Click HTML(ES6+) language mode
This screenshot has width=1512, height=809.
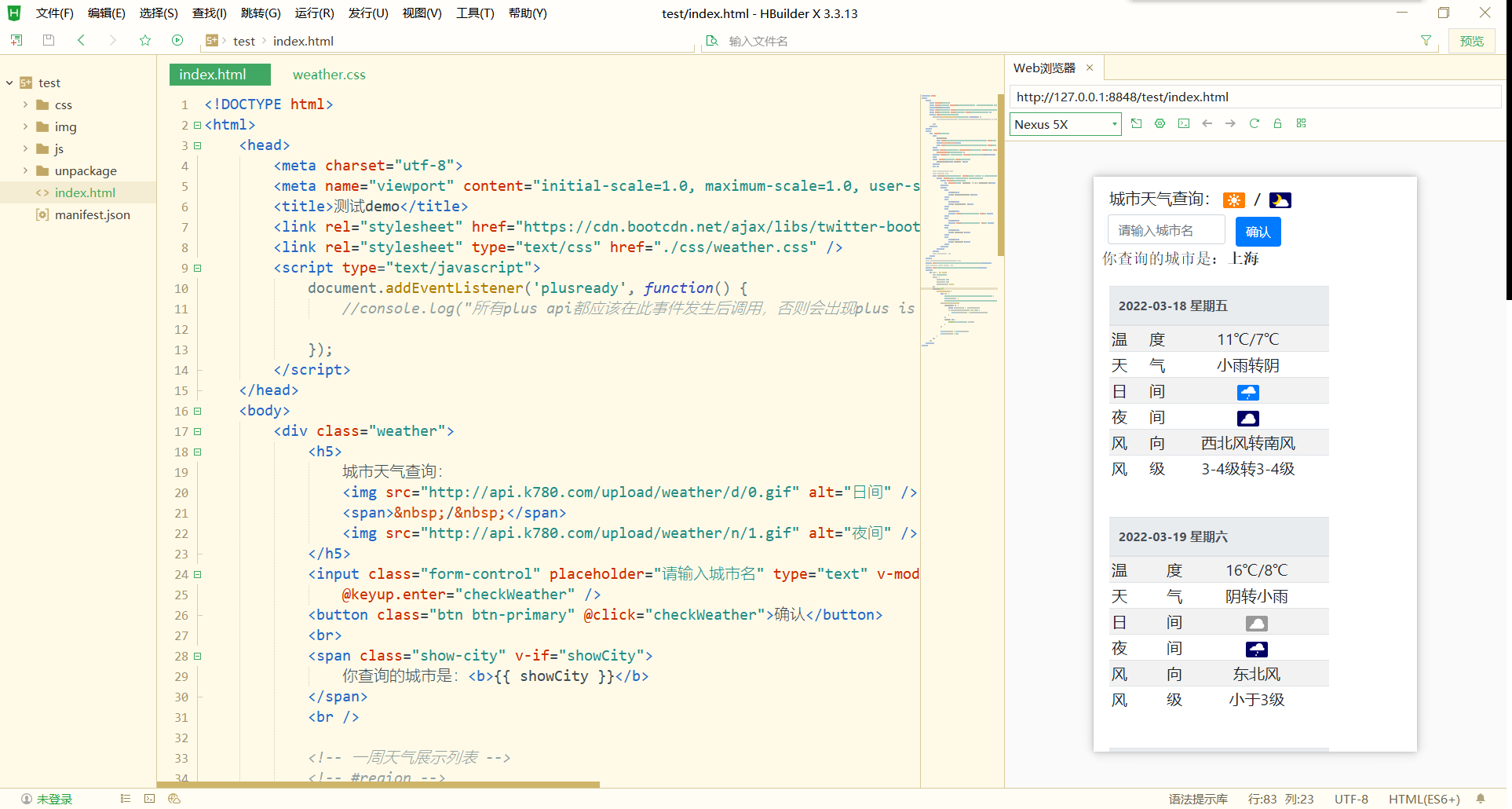tap(1424, 798)
